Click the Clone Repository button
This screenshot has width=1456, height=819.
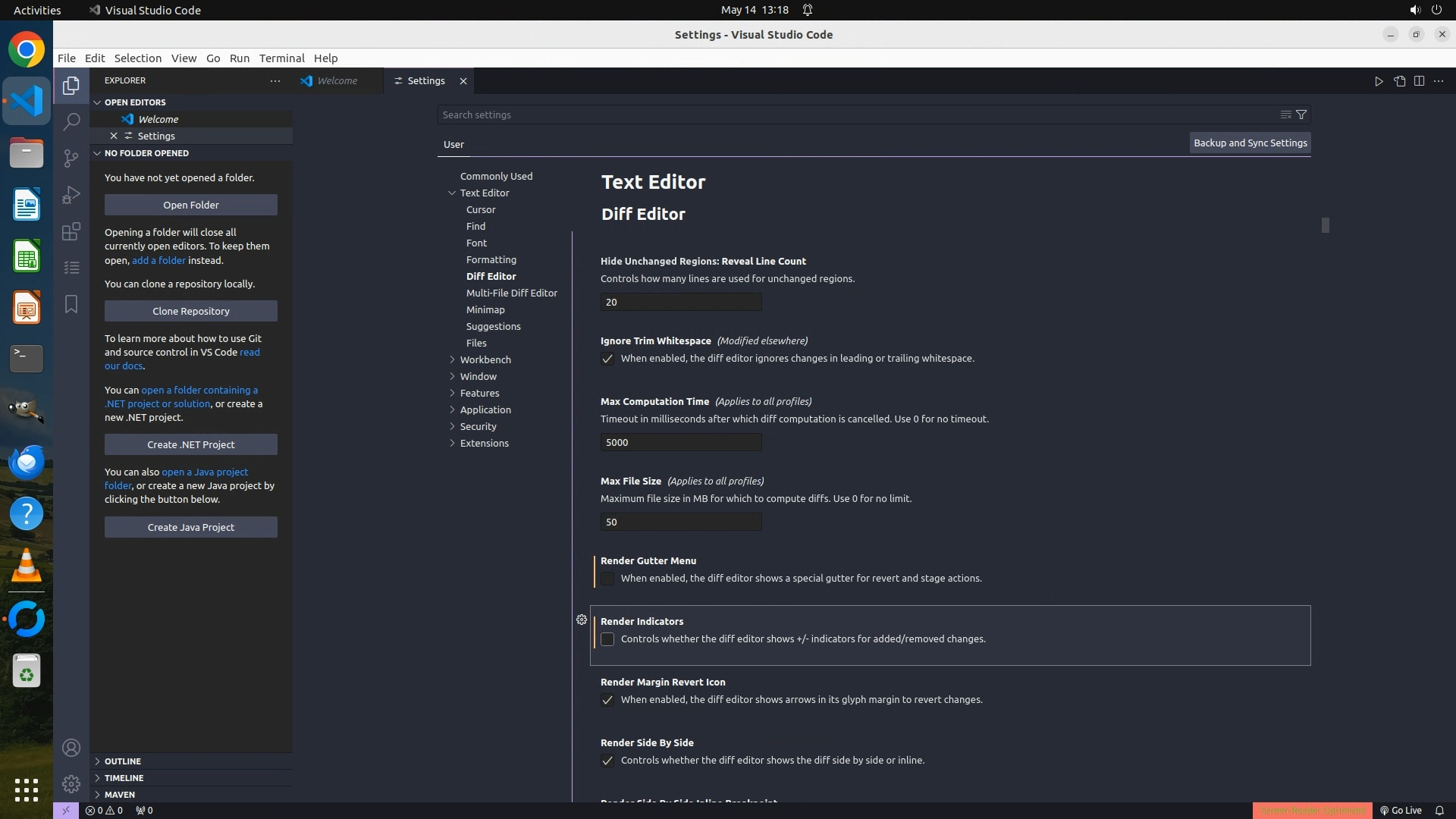tap(191, 311)
